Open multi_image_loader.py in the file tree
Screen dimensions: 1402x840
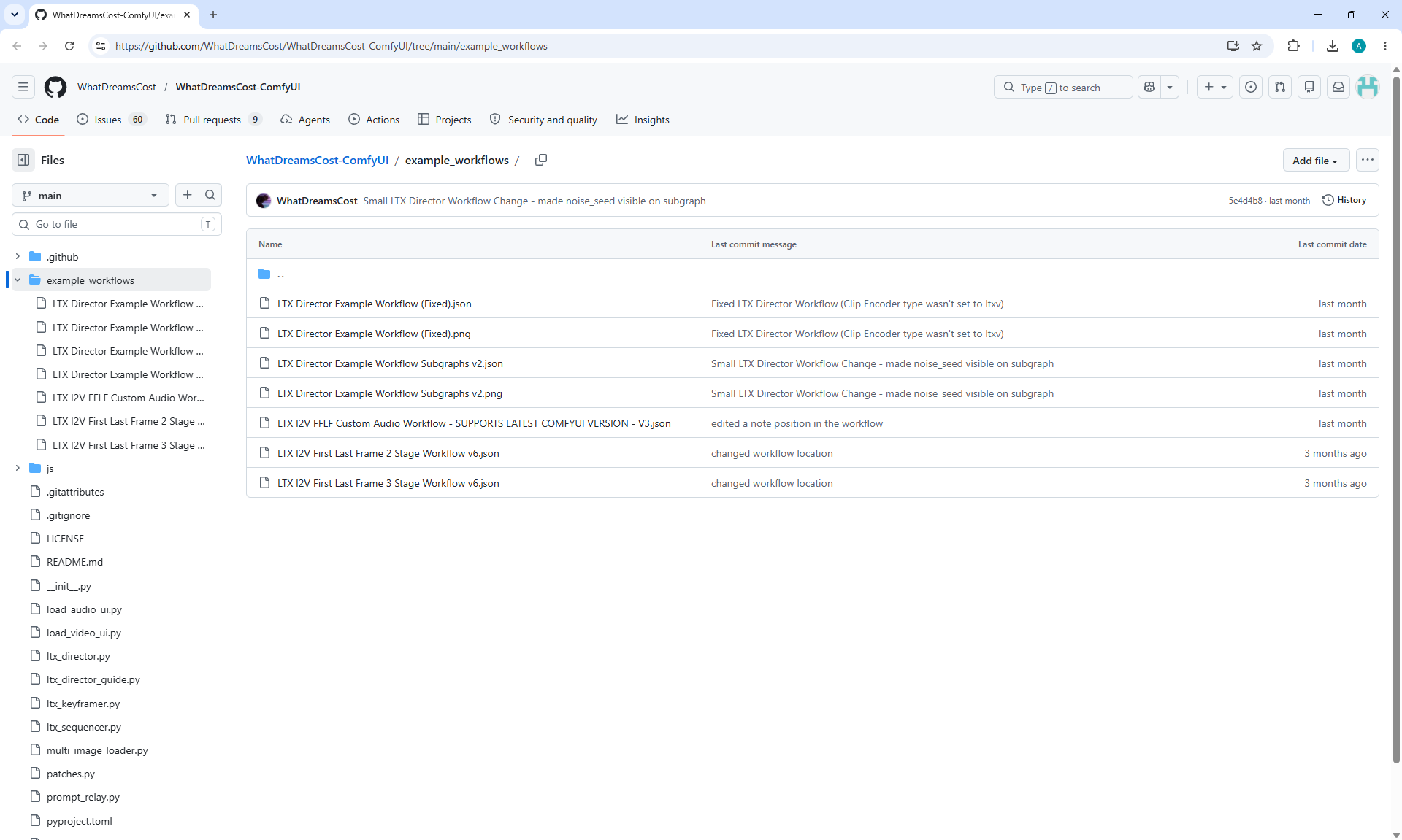(97, 750)
